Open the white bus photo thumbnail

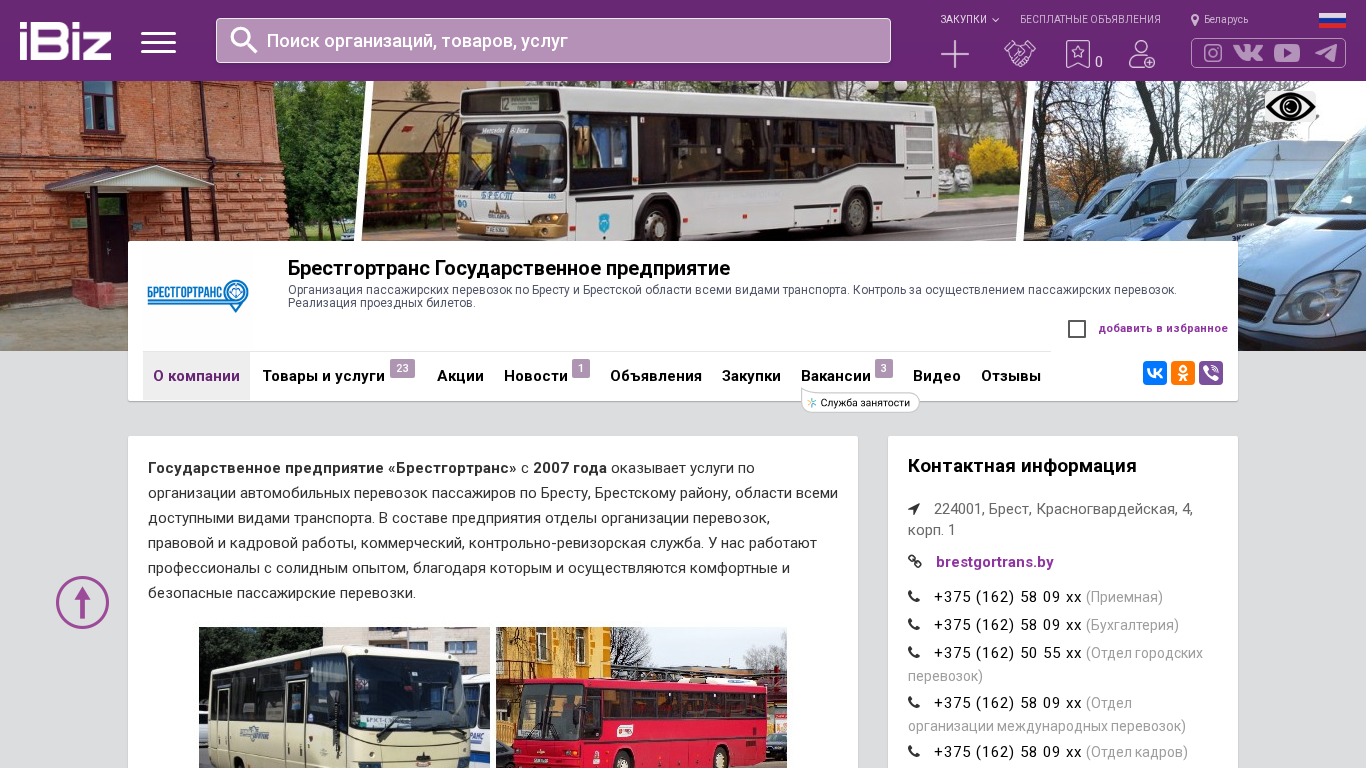344,697
